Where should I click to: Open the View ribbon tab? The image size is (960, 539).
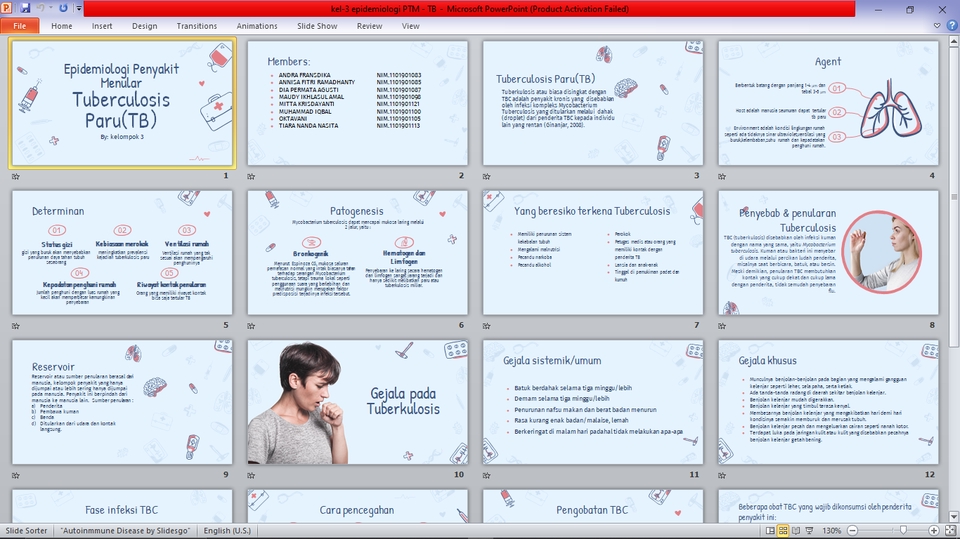[410, 26]
